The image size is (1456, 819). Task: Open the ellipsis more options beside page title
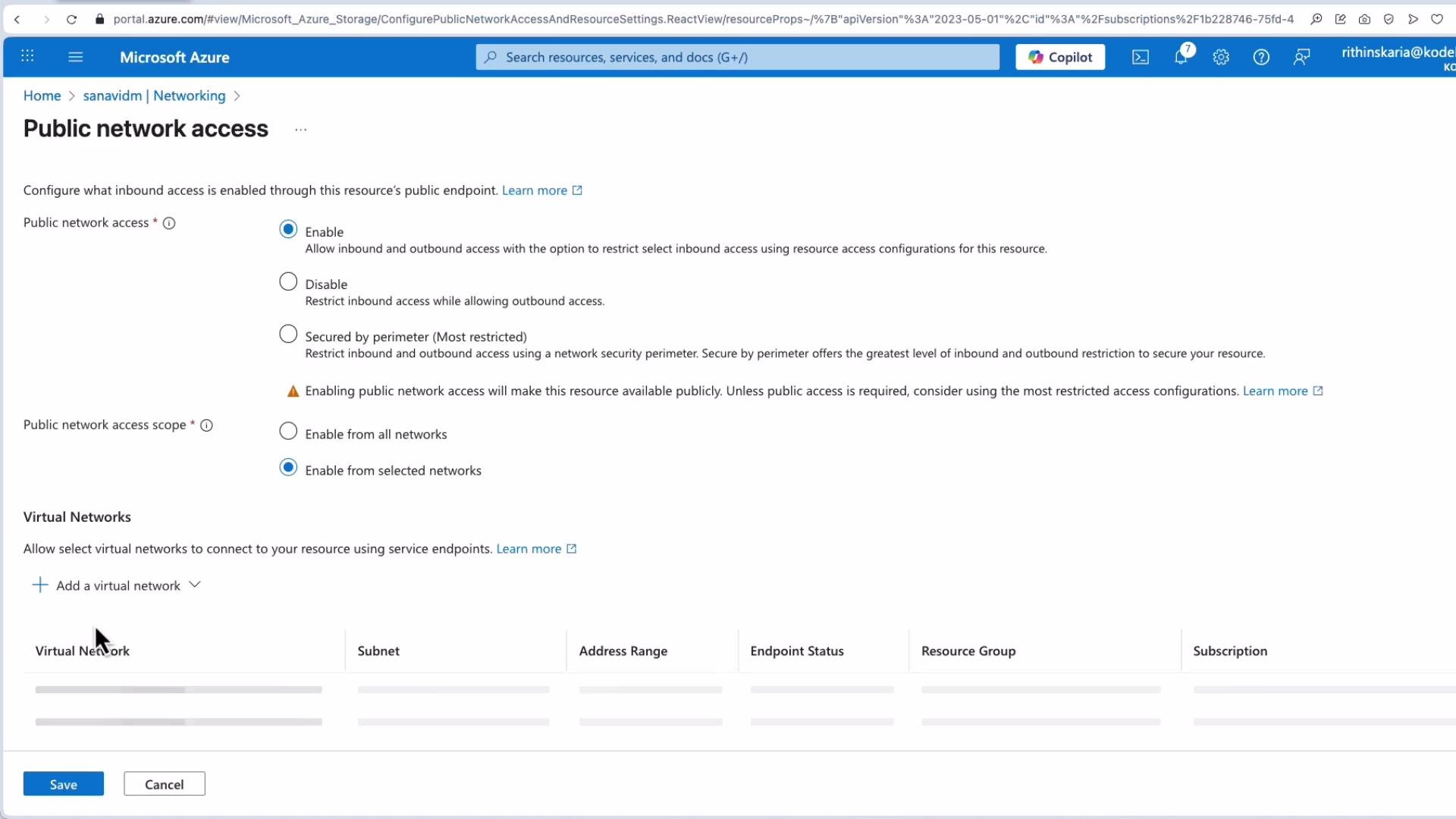[x=301, y=130]
